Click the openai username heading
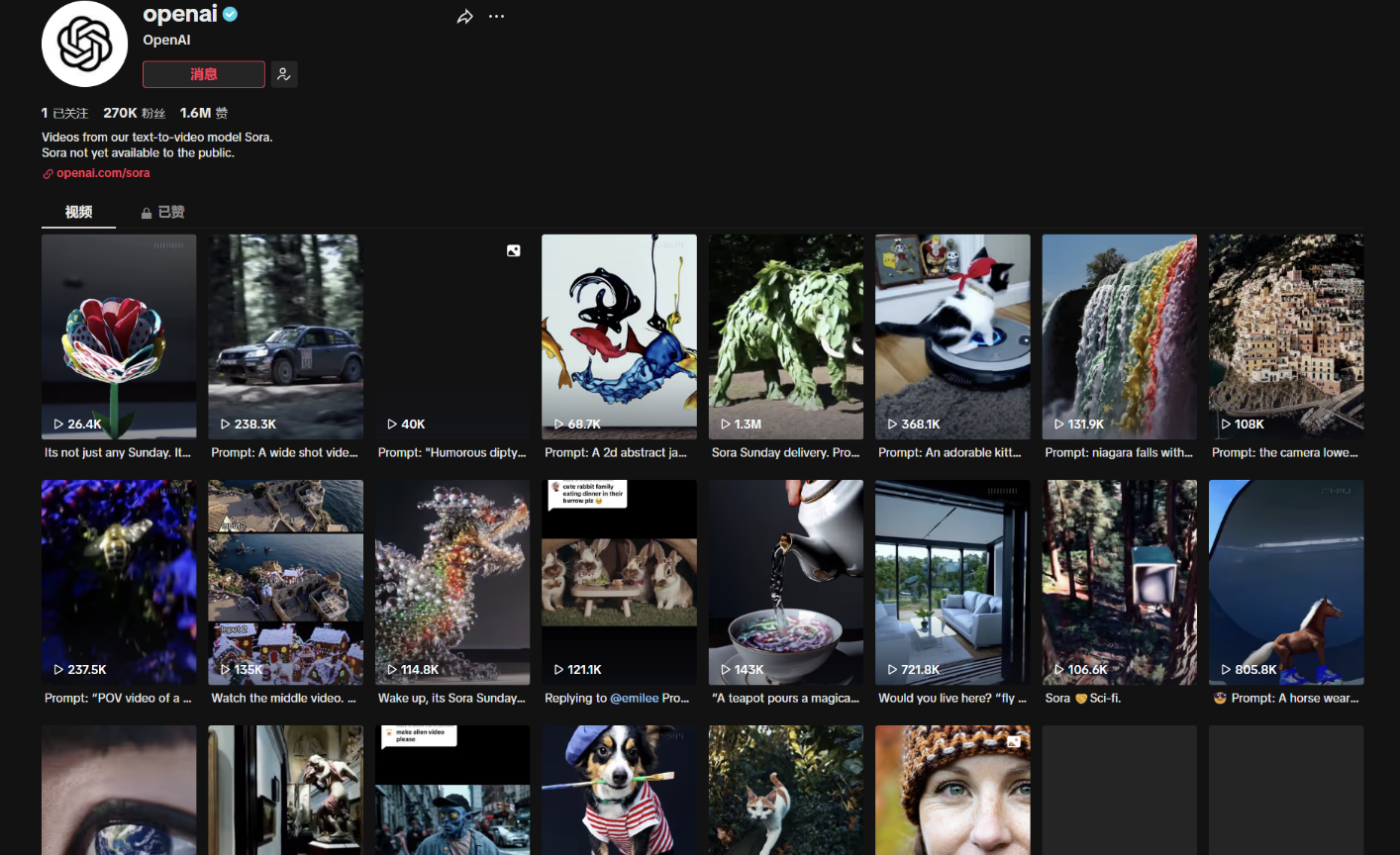 click(180, 14)
